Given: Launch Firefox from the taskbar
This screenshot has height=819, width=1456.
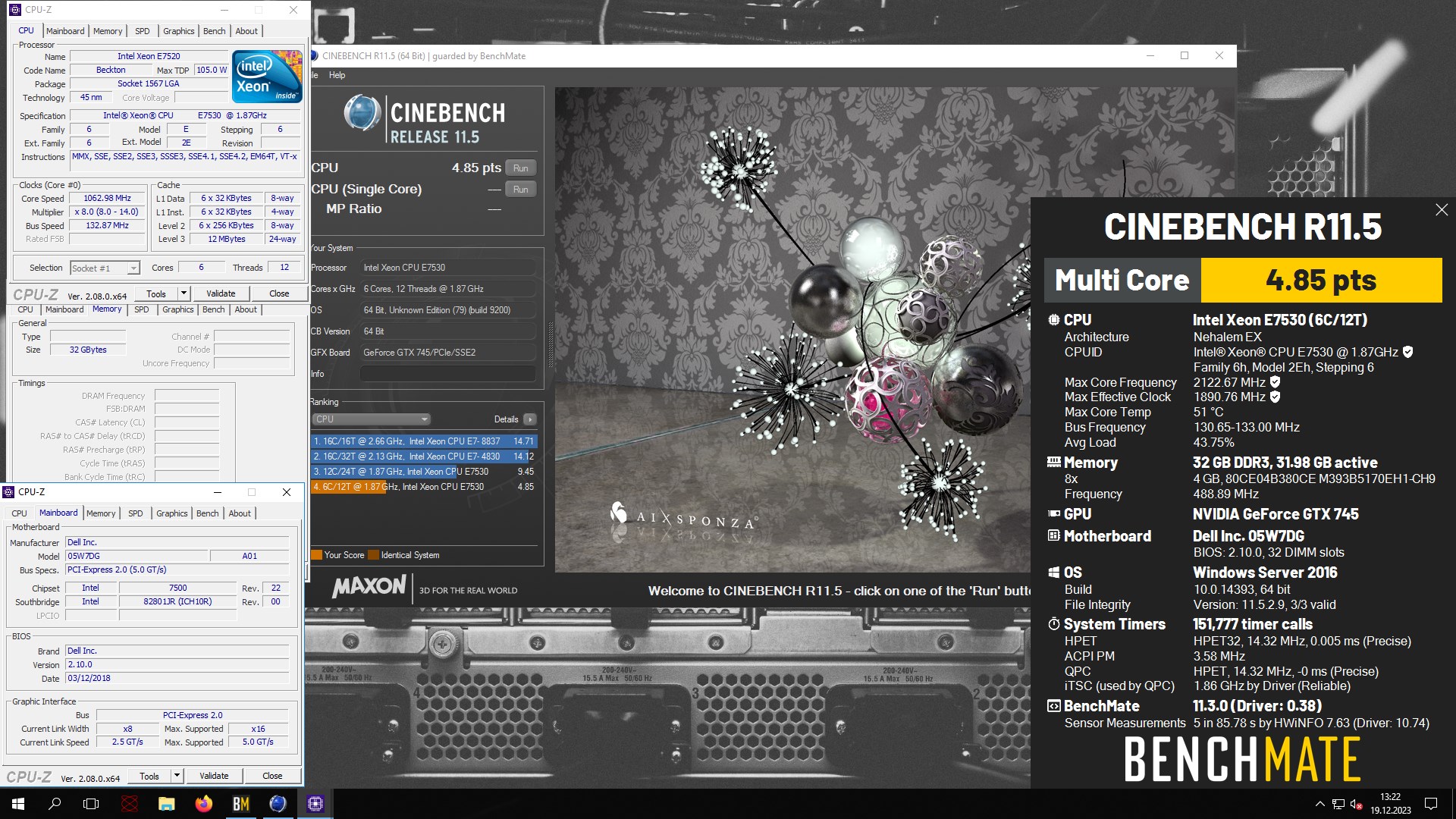Looking at the screenshot, I should 203,804.
